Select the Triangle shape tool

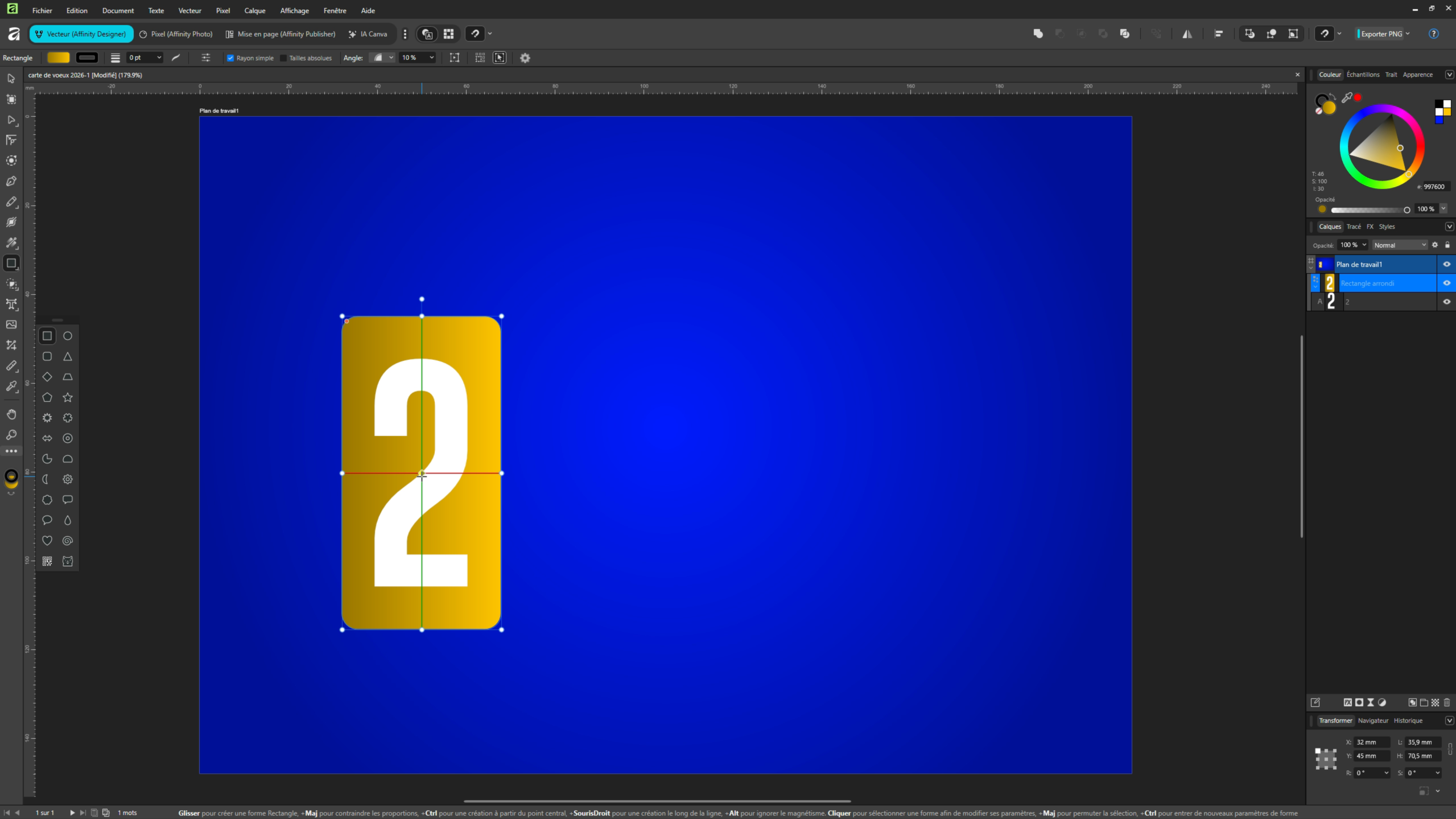click(68, 356)
